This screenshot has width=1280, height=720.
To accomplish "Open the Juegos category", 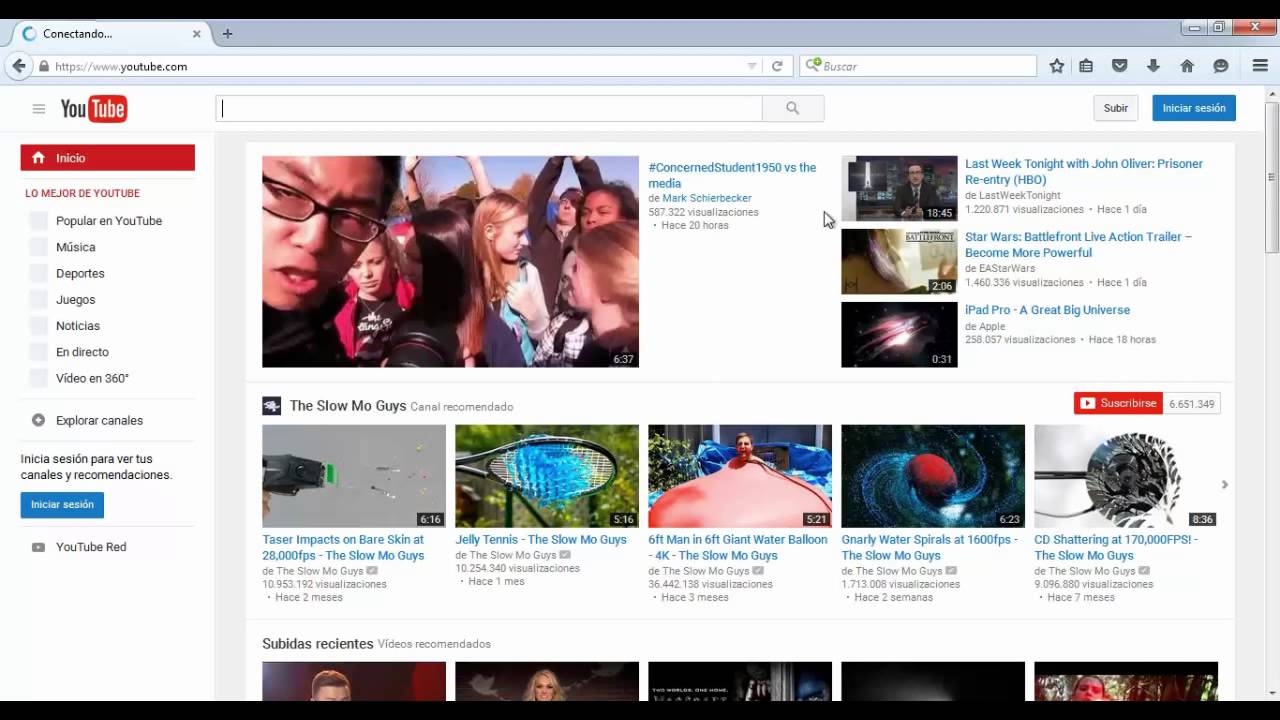I will tap(76, 299).
